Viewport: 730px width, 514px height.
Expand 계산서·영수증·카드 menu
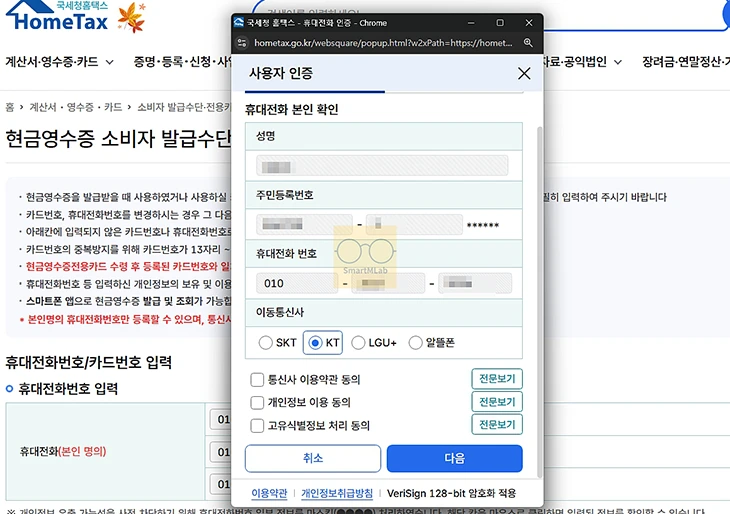59,61
